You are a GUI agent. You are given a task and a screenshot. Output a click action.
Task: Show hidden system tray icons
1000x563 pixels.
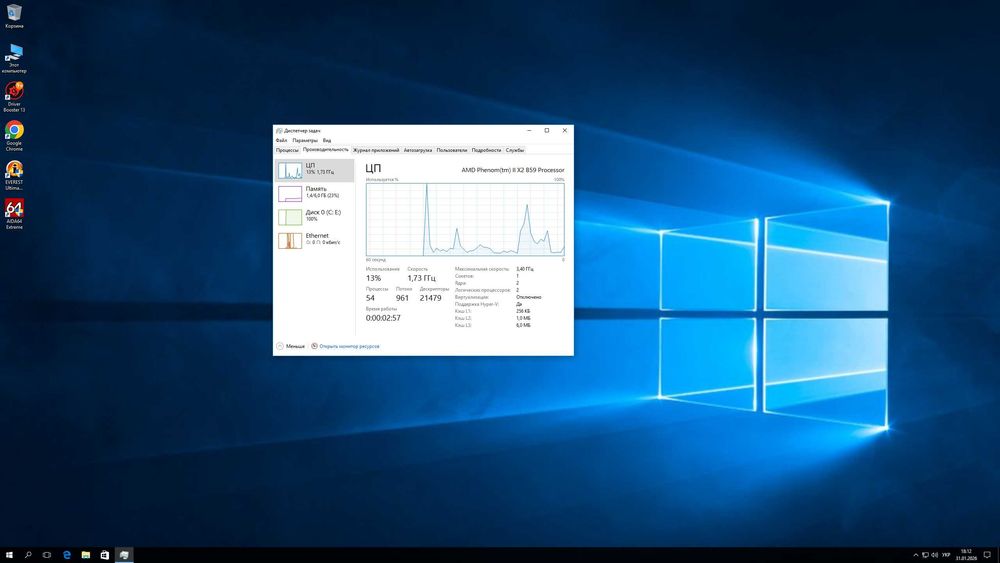tap(916, 555)
